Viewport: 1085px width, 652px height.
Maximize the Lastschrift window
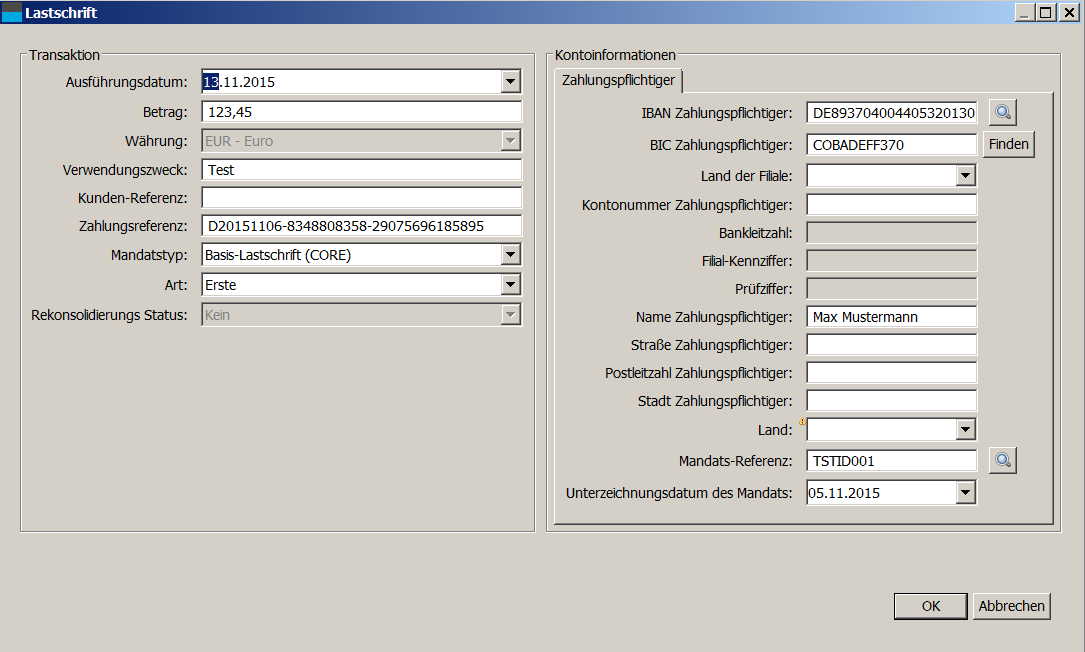click(x=1046, y=12)
